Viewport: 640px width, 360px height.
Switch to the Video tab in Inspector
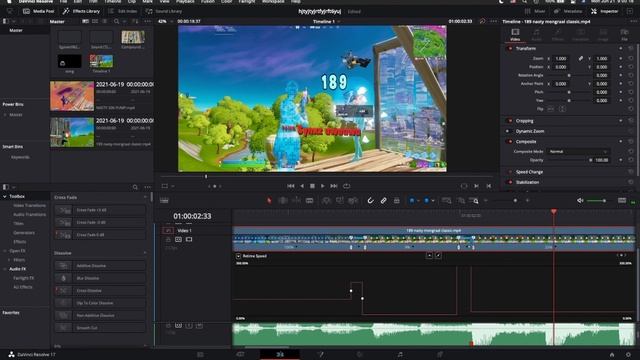(x=515, y=35)
